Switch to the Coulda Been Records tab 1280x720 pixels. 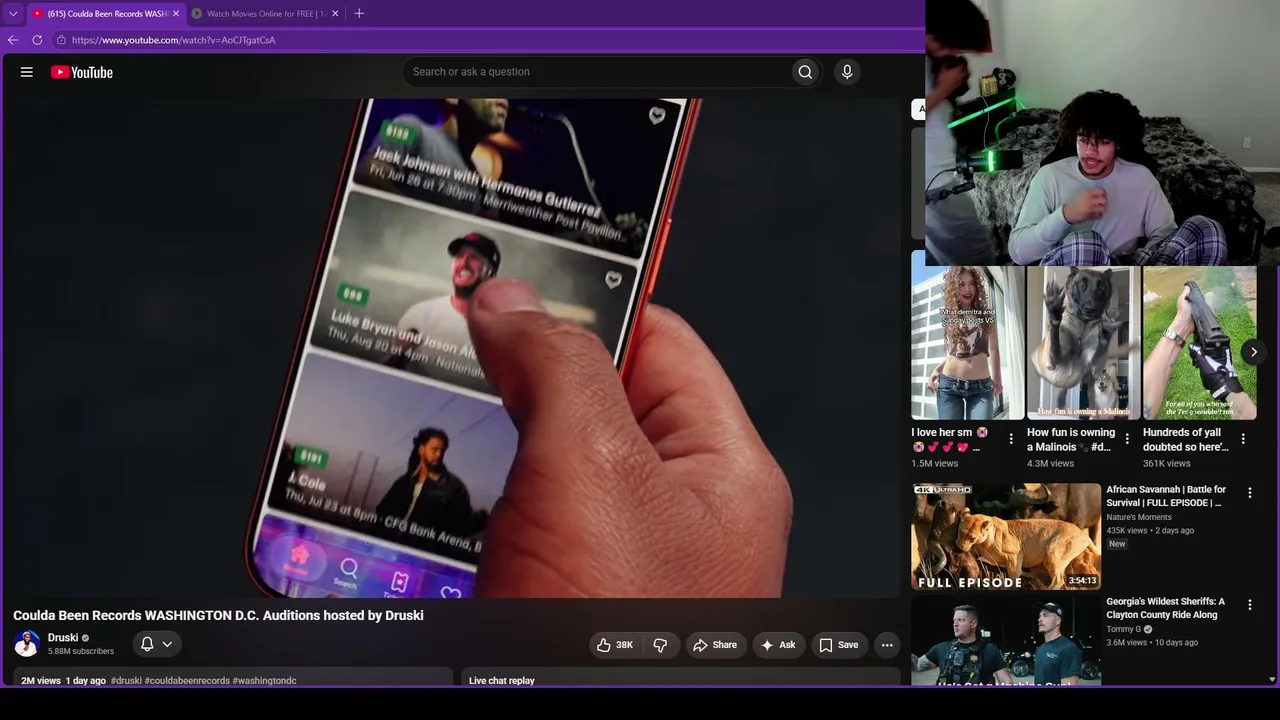108,14
